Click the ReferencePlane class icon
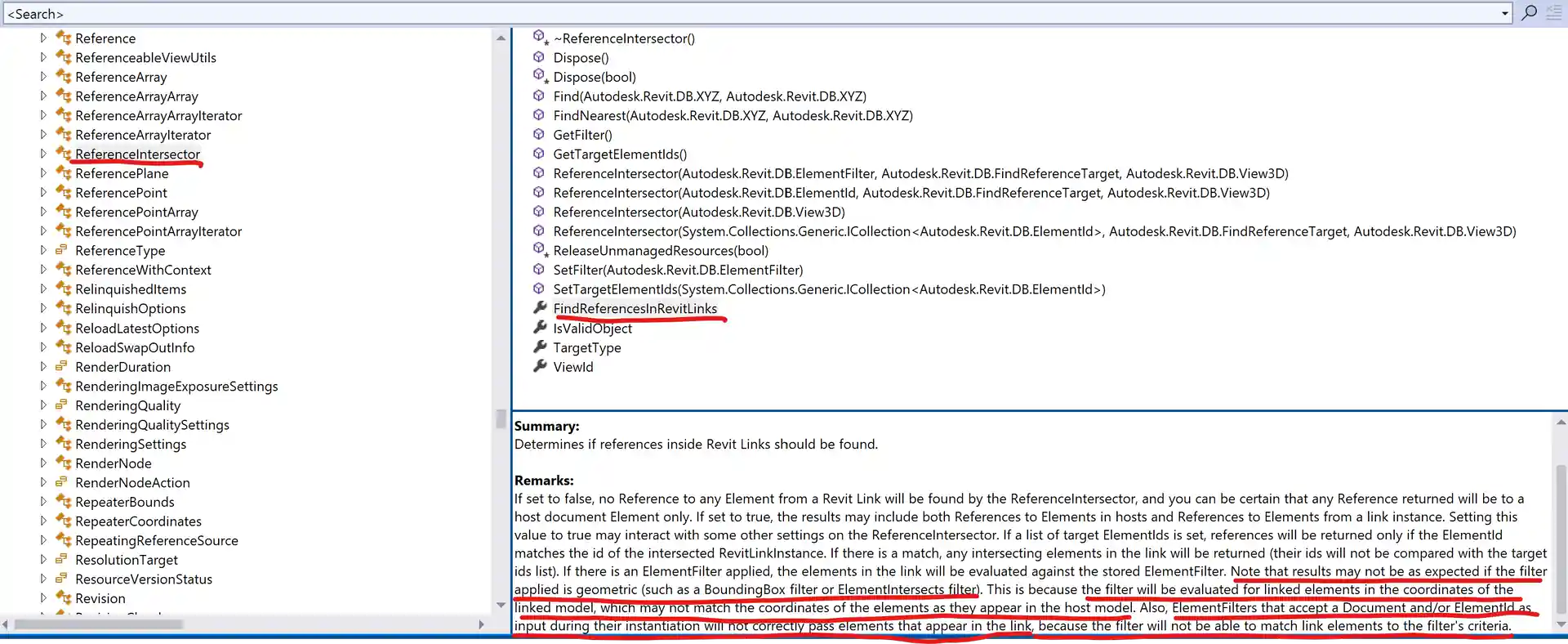 click(64, 173)
